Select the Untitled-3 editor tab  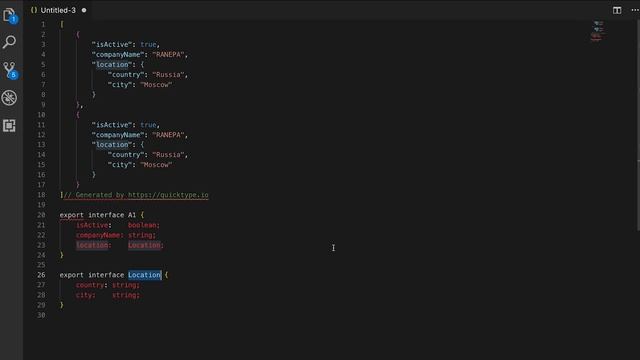58,10
